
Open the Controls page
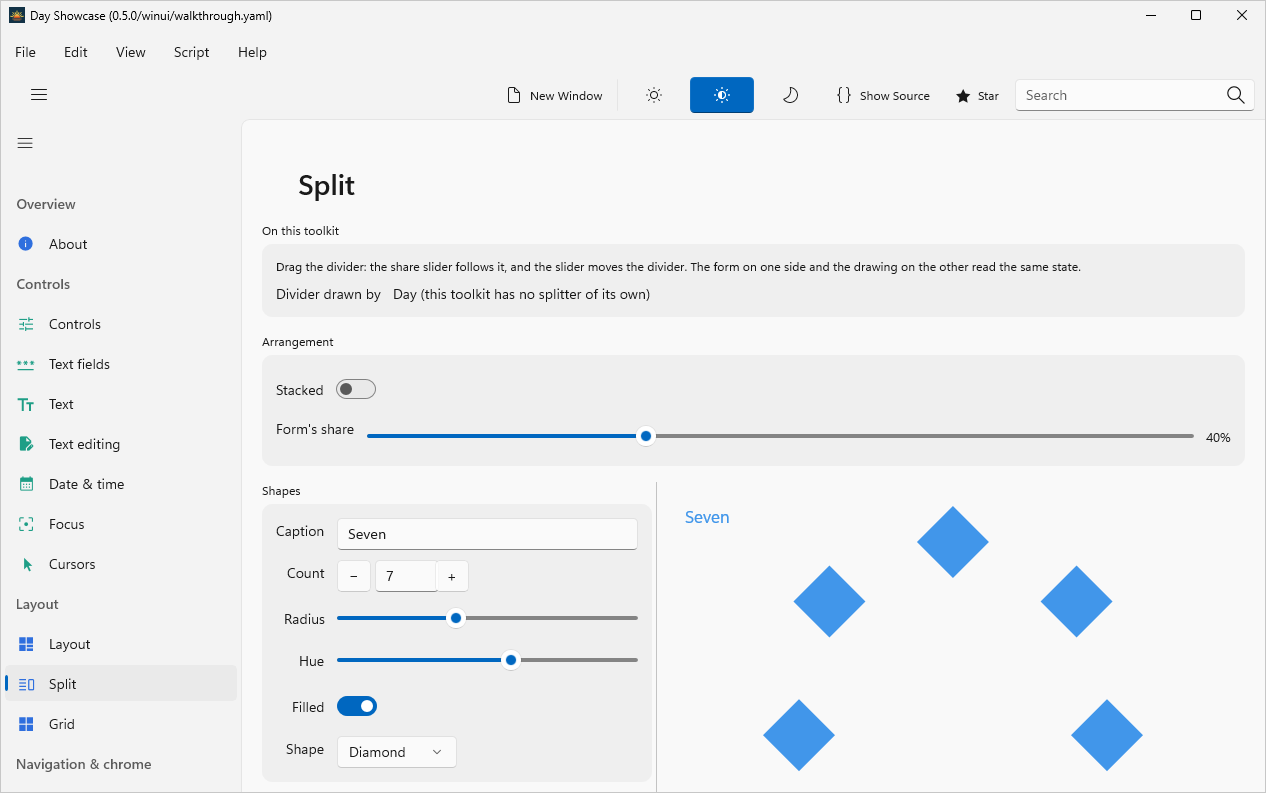click(121, 324)
